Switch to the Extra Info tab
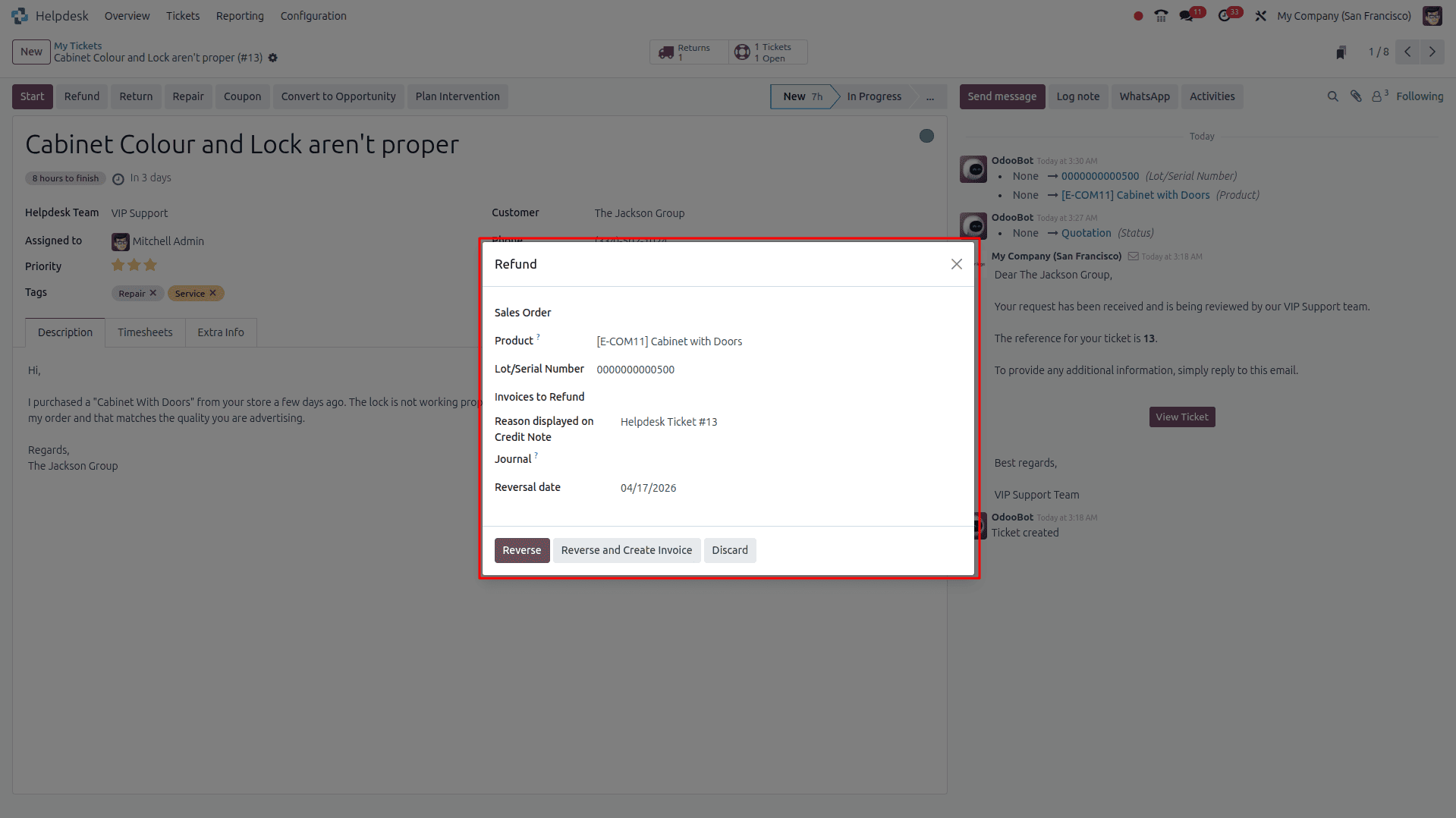Image resolution: width=1456 pixels, height=818 pixels. click(x=221, y=332)
